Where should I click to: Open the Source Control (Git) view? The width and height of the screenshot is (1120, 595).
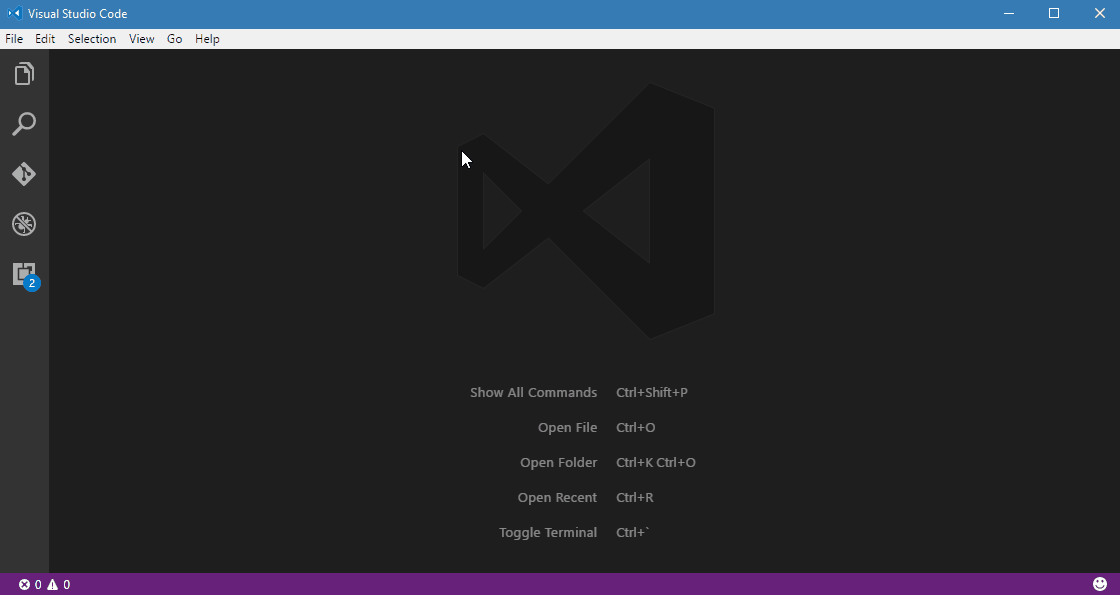point(24,174)
